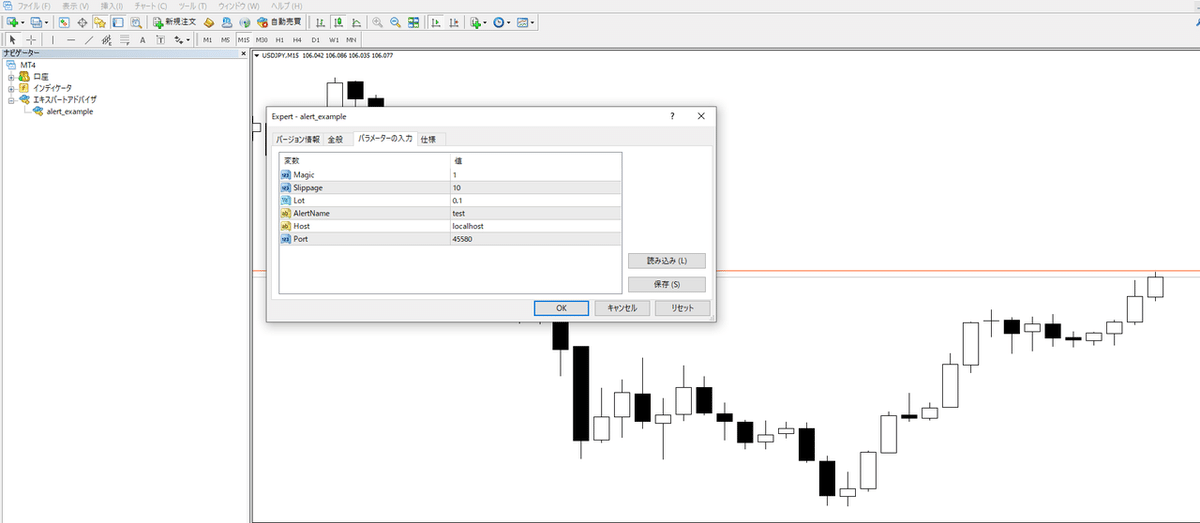Image resolution: width=1200 pixels, height=523 pixels.
Task: Select the horizontal line tool
Action: 71,40
